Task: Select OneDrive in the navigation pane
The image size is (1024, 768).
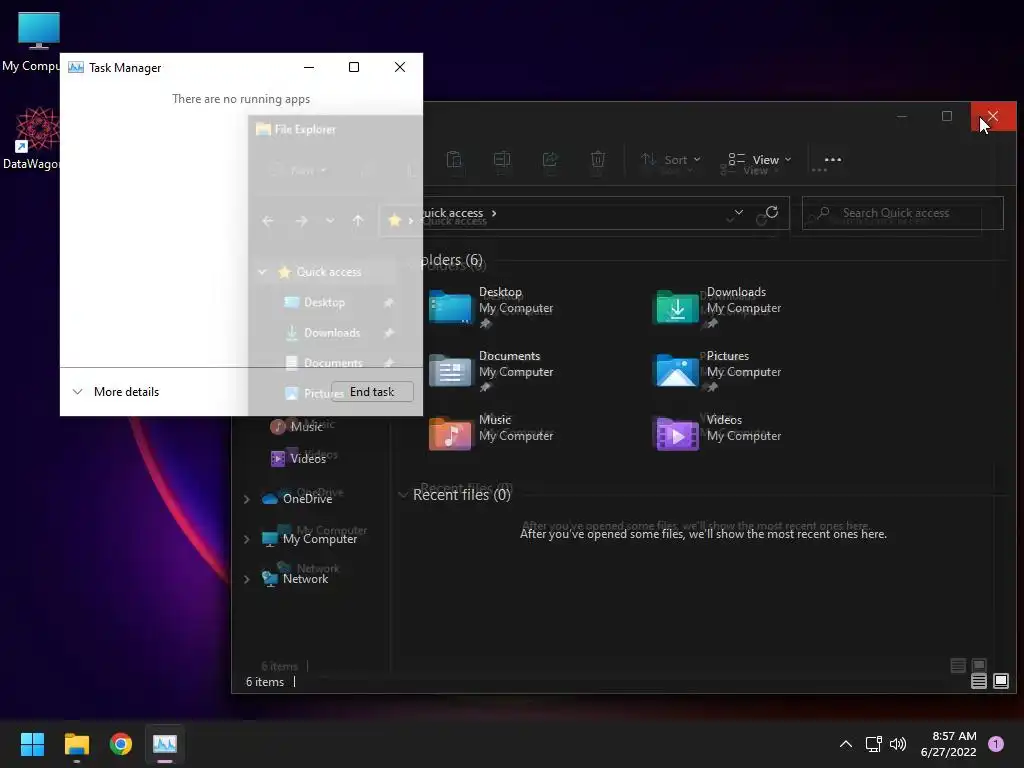Action: 297,499
